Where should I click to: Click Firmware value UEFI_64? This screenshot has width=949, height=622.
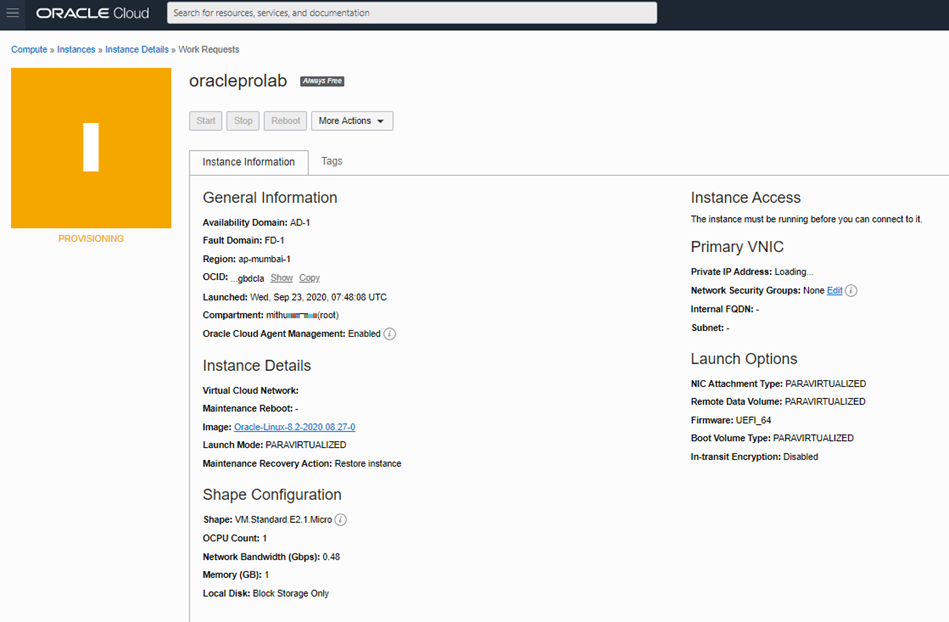click(754, 420)
